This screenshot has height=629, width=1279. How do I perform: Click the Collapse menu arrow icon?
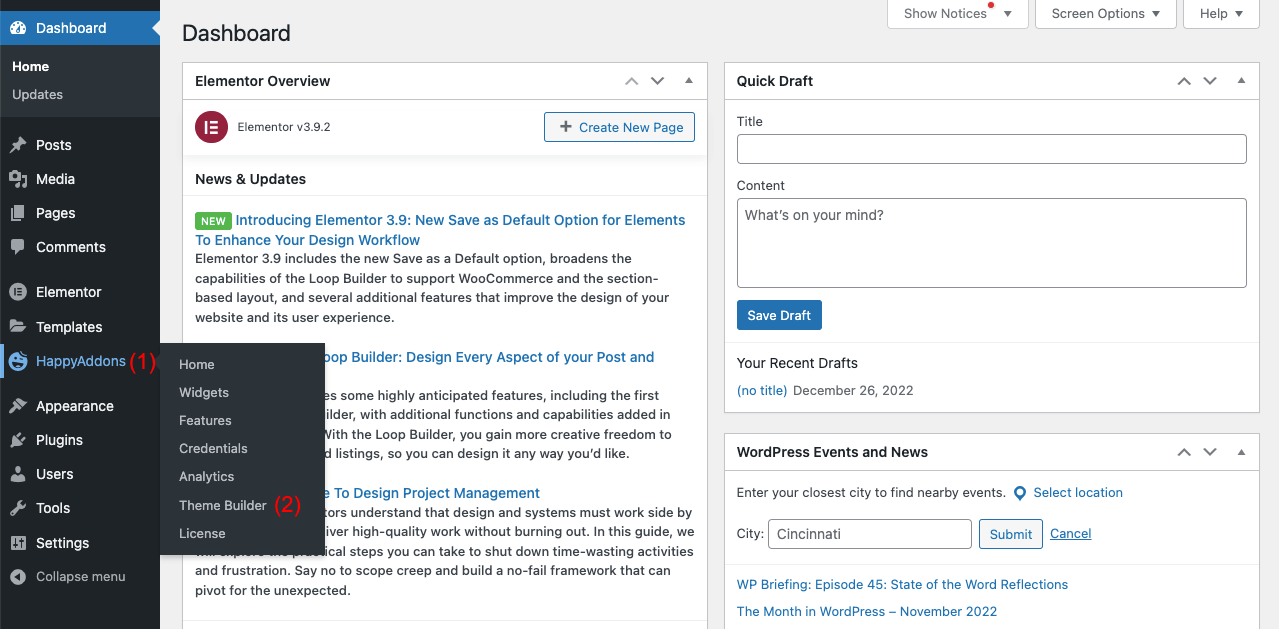[x=18, y=577]
